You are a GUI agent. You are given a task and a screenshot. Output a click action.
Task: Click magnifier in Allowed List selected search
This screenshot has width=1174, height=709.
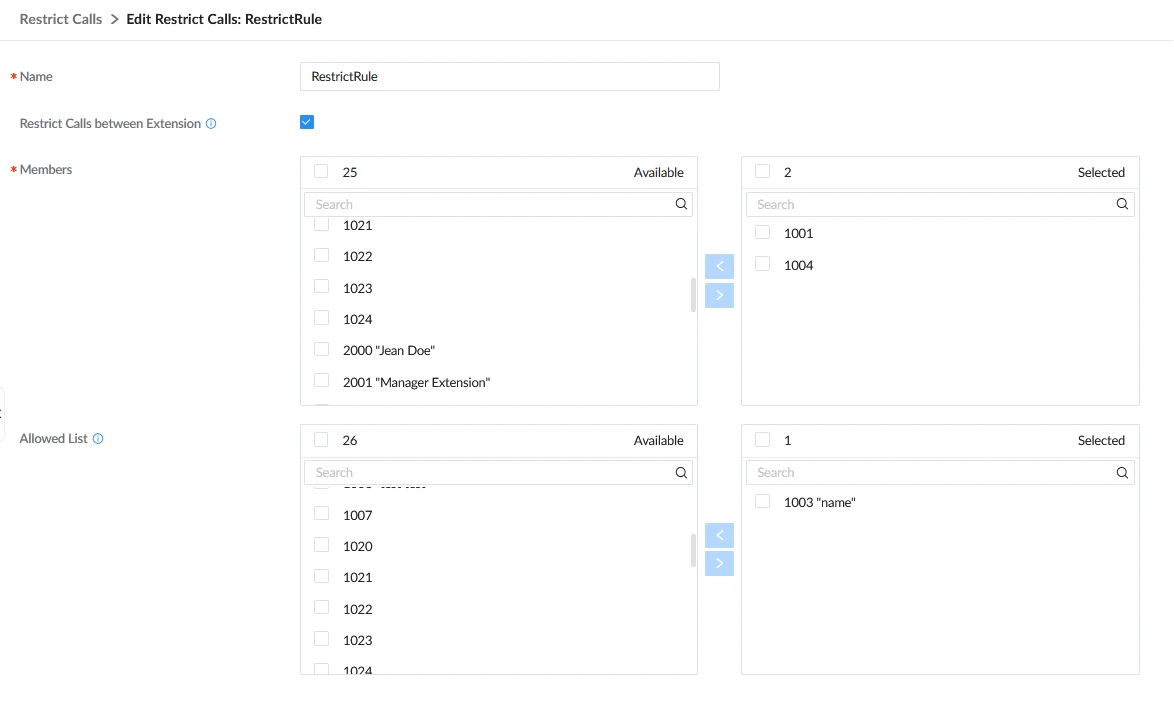(x=1122, y=472)
